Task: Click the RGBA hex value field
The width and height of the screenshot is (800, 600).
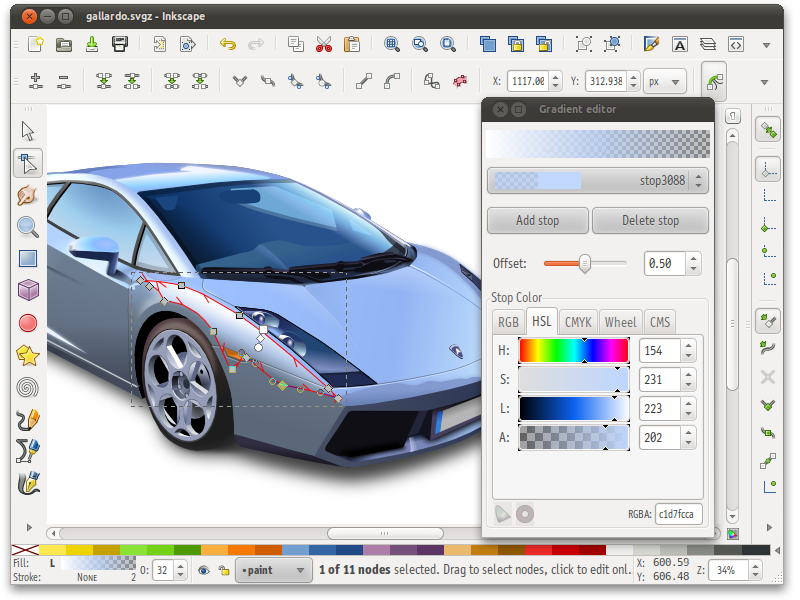Action: [x=679, y=514]
